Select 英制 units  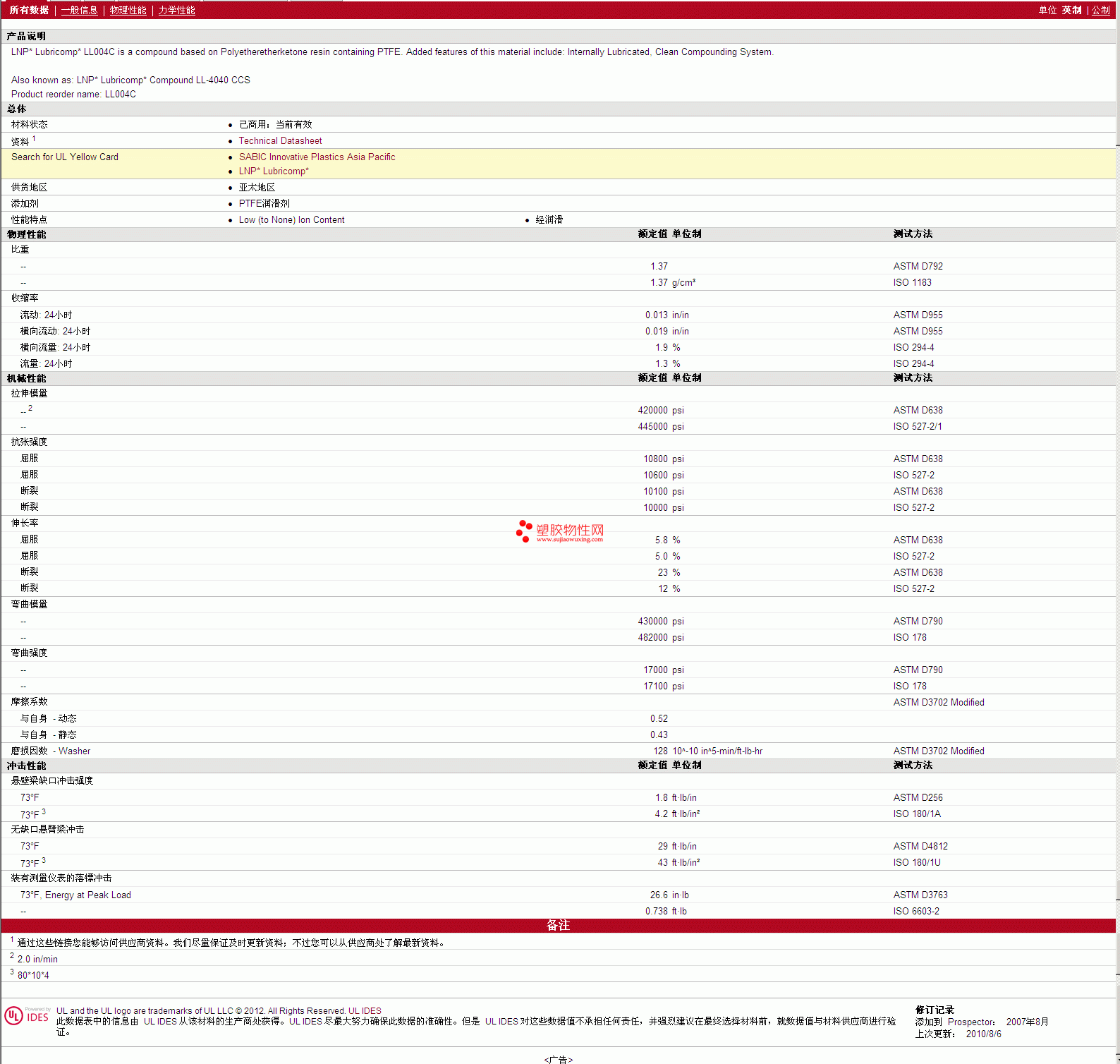point(1071,10)
